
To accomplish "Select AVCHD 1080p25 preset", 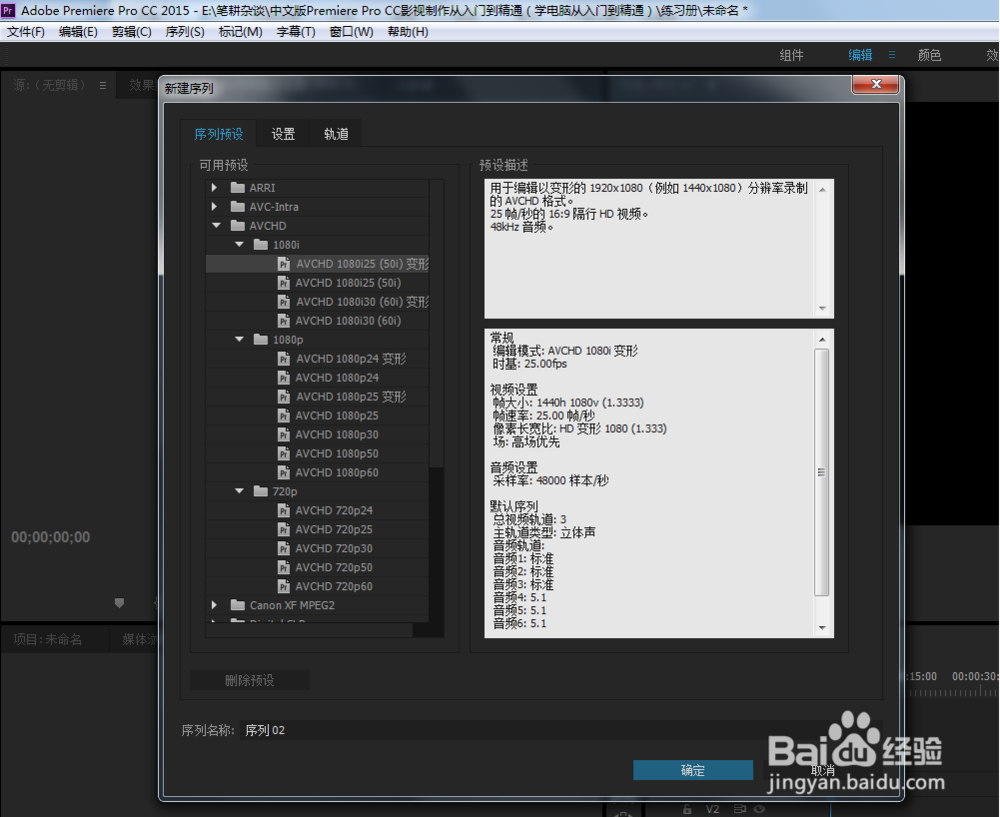I will [x=317, y=415].
